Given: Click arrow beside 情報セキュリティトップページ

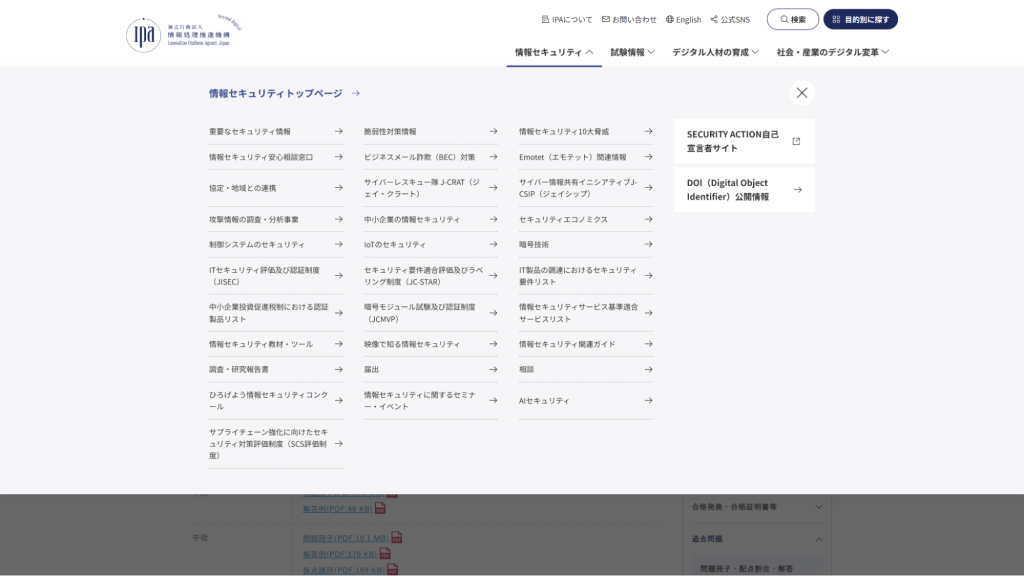Looking at the screenshot, I should click(x=356, y=93).
